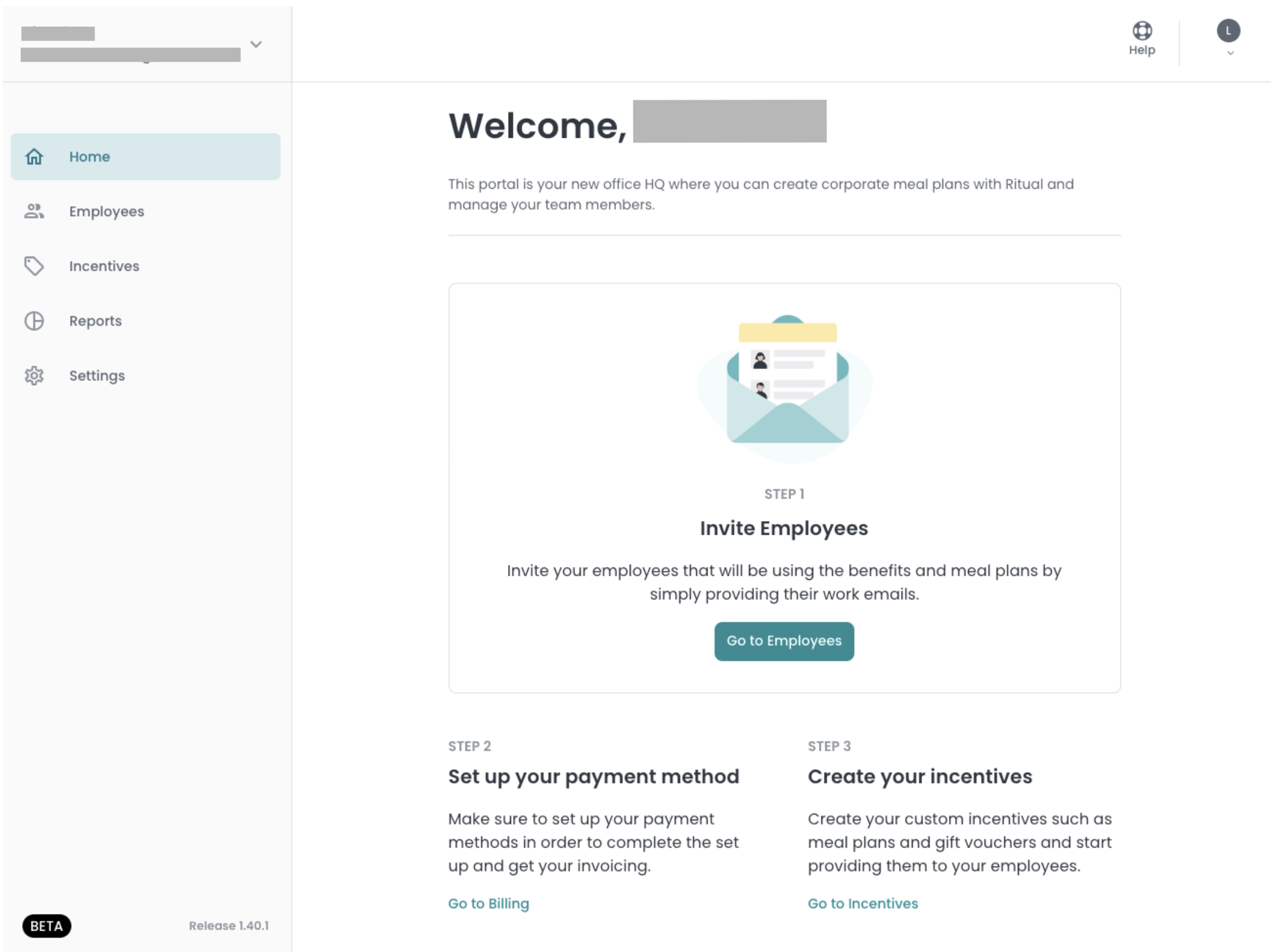Viewport: 1282px width, 952px height.
Task: Click the Reports pie chart icon
Action: click(x=34, y=321)
